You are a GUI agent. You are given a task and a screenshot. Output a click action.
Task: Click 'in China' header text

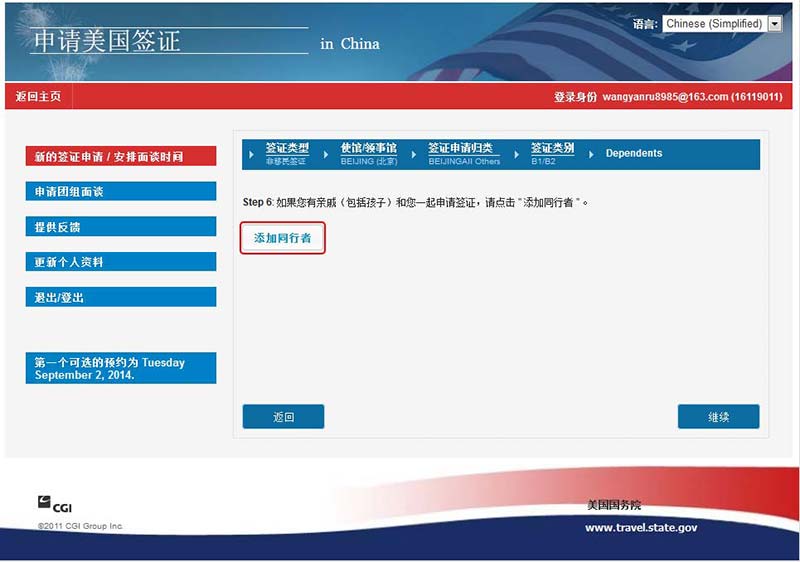tap(350, 44)
